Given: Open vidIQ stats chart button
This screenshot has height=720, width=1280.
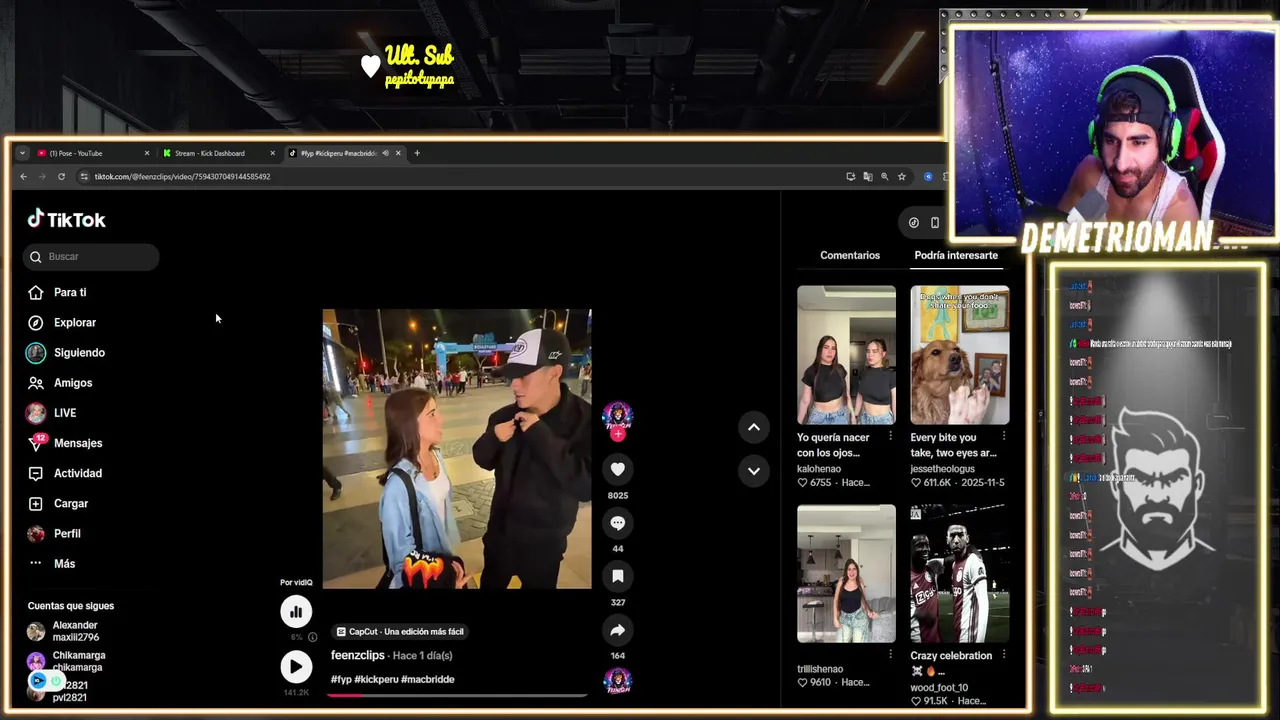Looking at the screenshot, I should [x=296, y=612].
